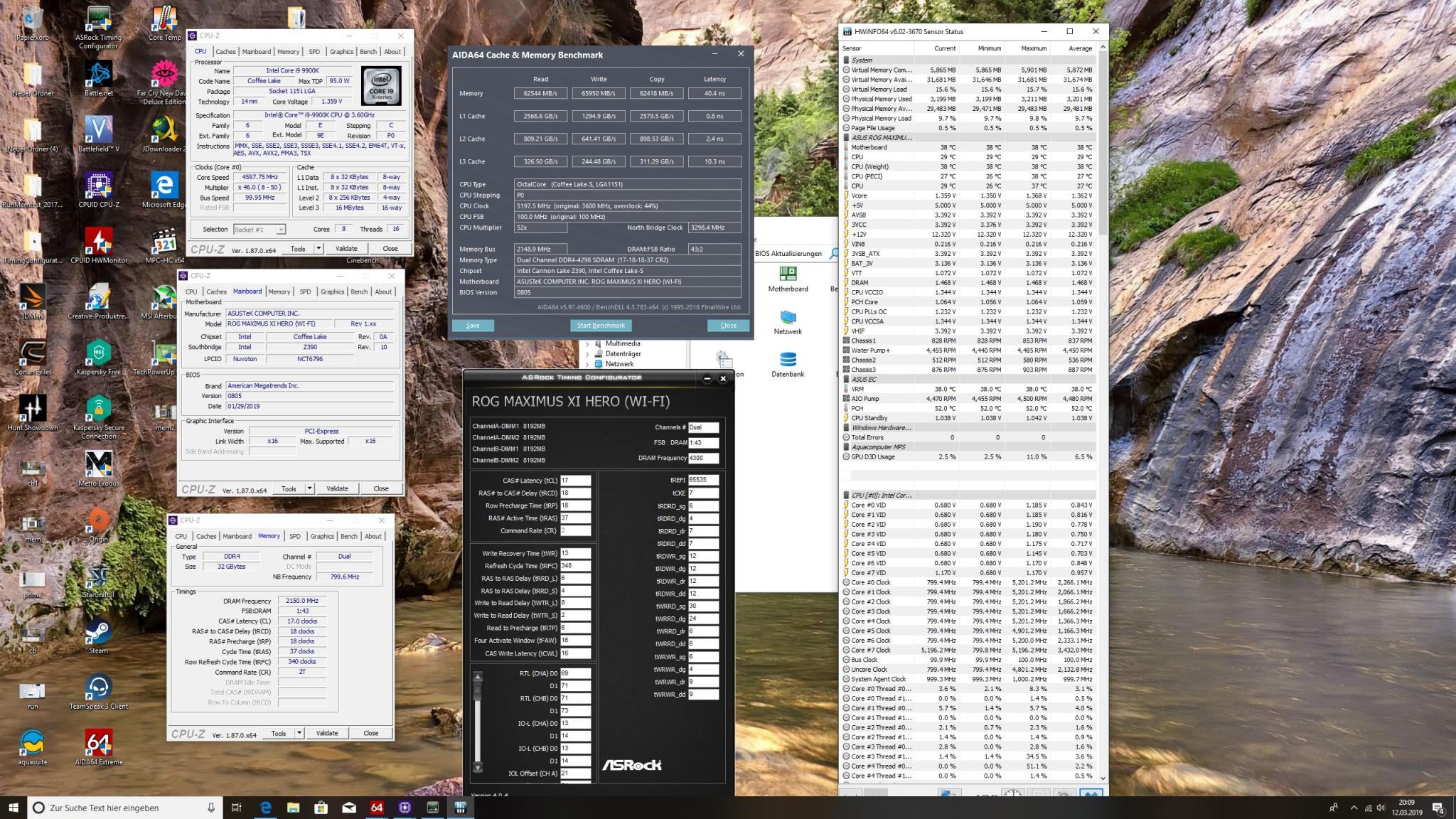
Task: Open Tools dropdown arrow in CPU-Z CPU window
Action: pyautogui.click(x=318, y=249)
